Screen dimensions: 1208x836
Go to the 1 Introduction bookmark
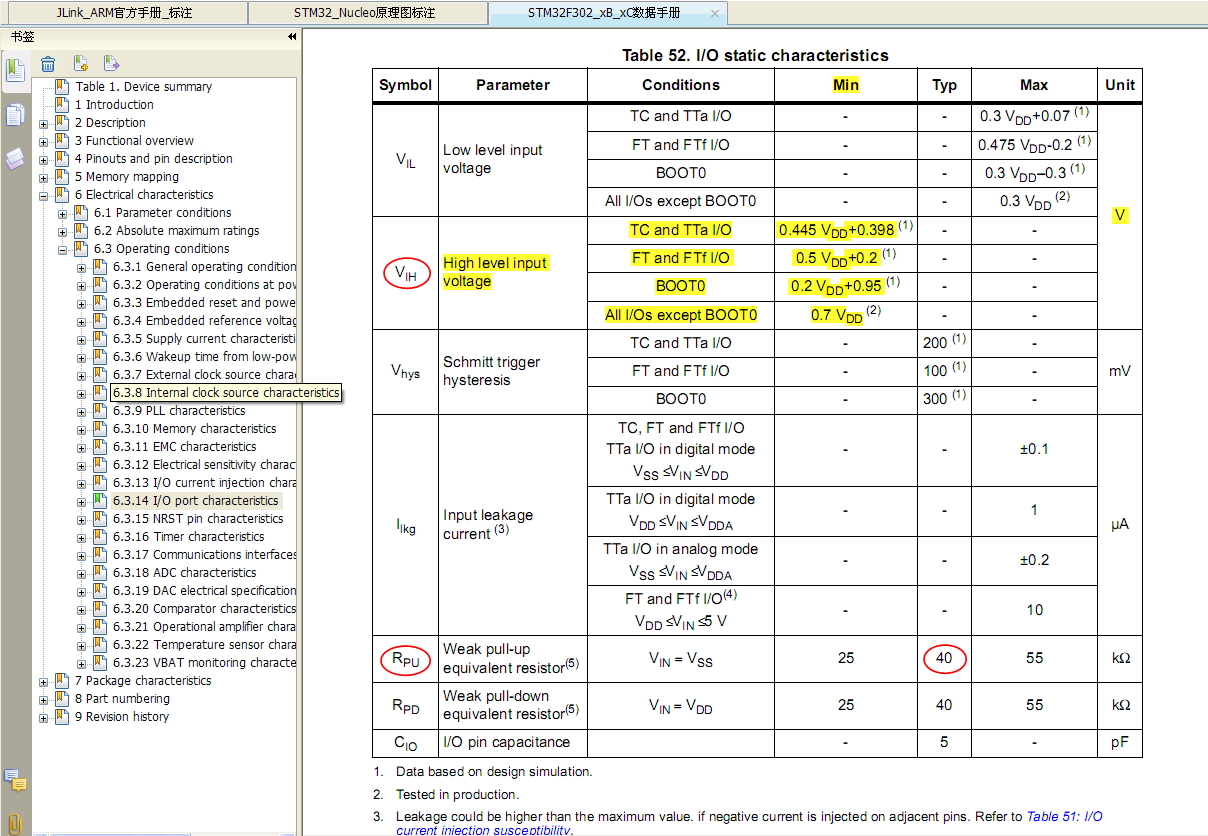pos(115,105)
